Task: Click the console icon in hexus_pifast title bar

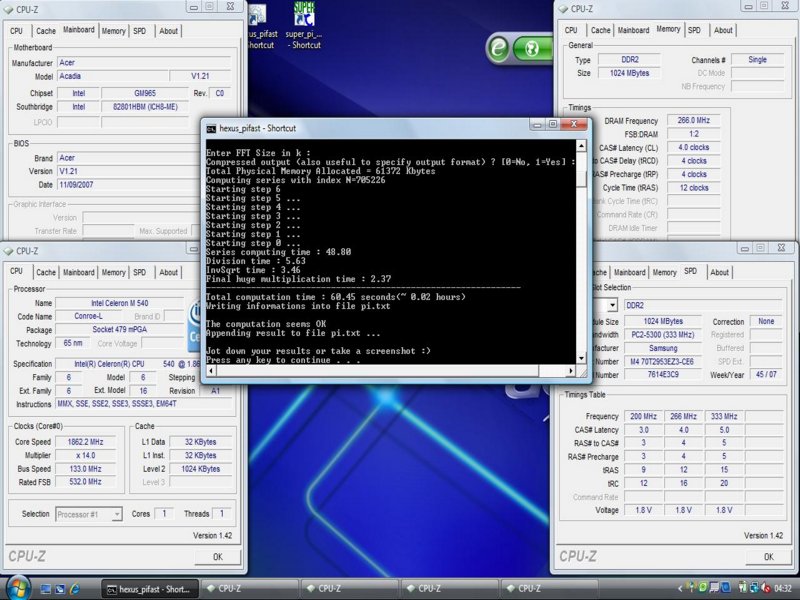Action: (x=211, y=129)
